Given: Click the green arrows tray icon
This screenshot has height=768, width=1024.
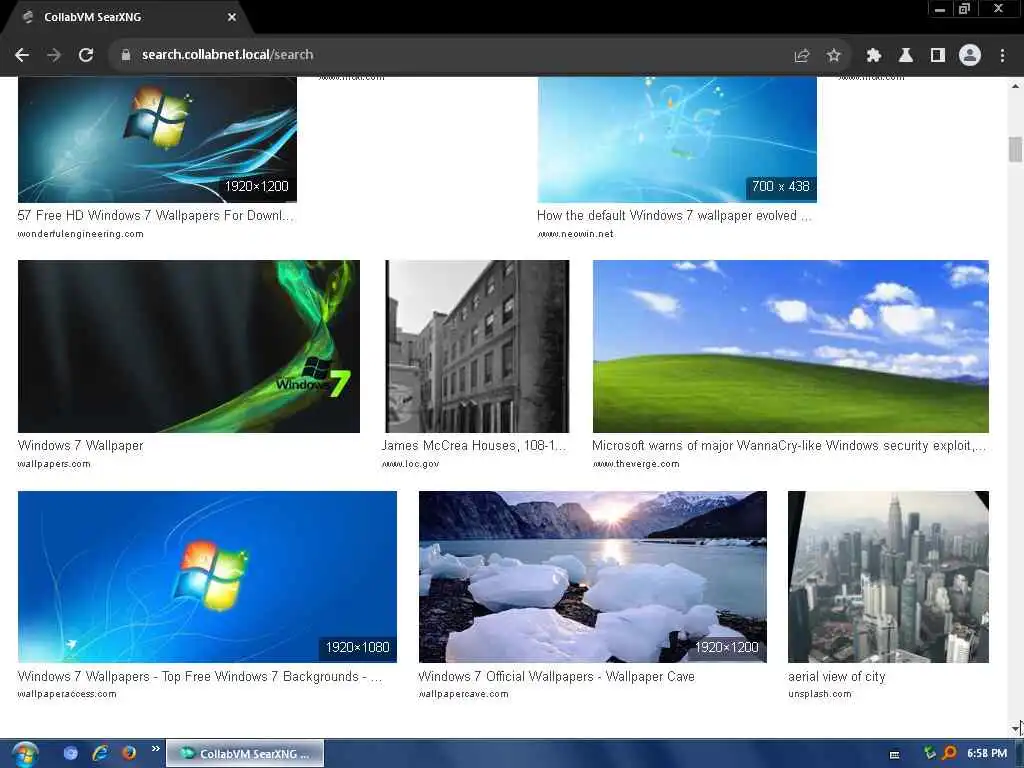Looking at the screenshot, I should click(x=930, y=753).
